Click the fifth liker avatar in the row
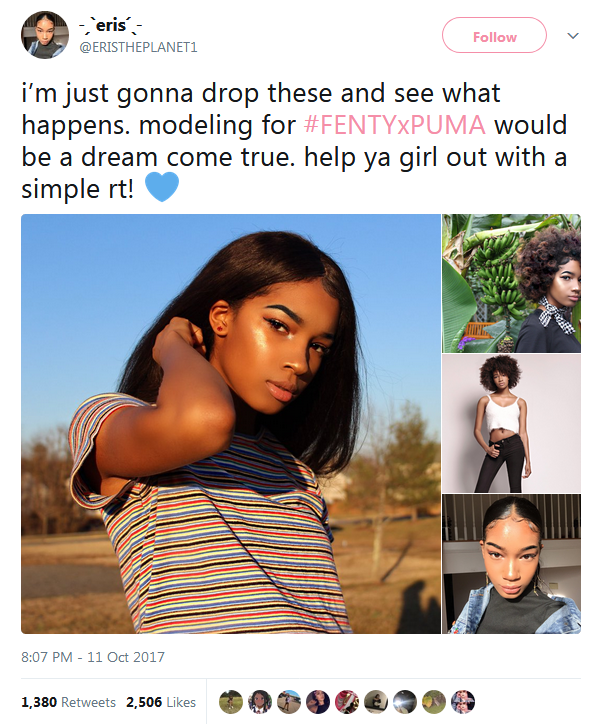This screenshot has width=601, height=724. point(347,702)
